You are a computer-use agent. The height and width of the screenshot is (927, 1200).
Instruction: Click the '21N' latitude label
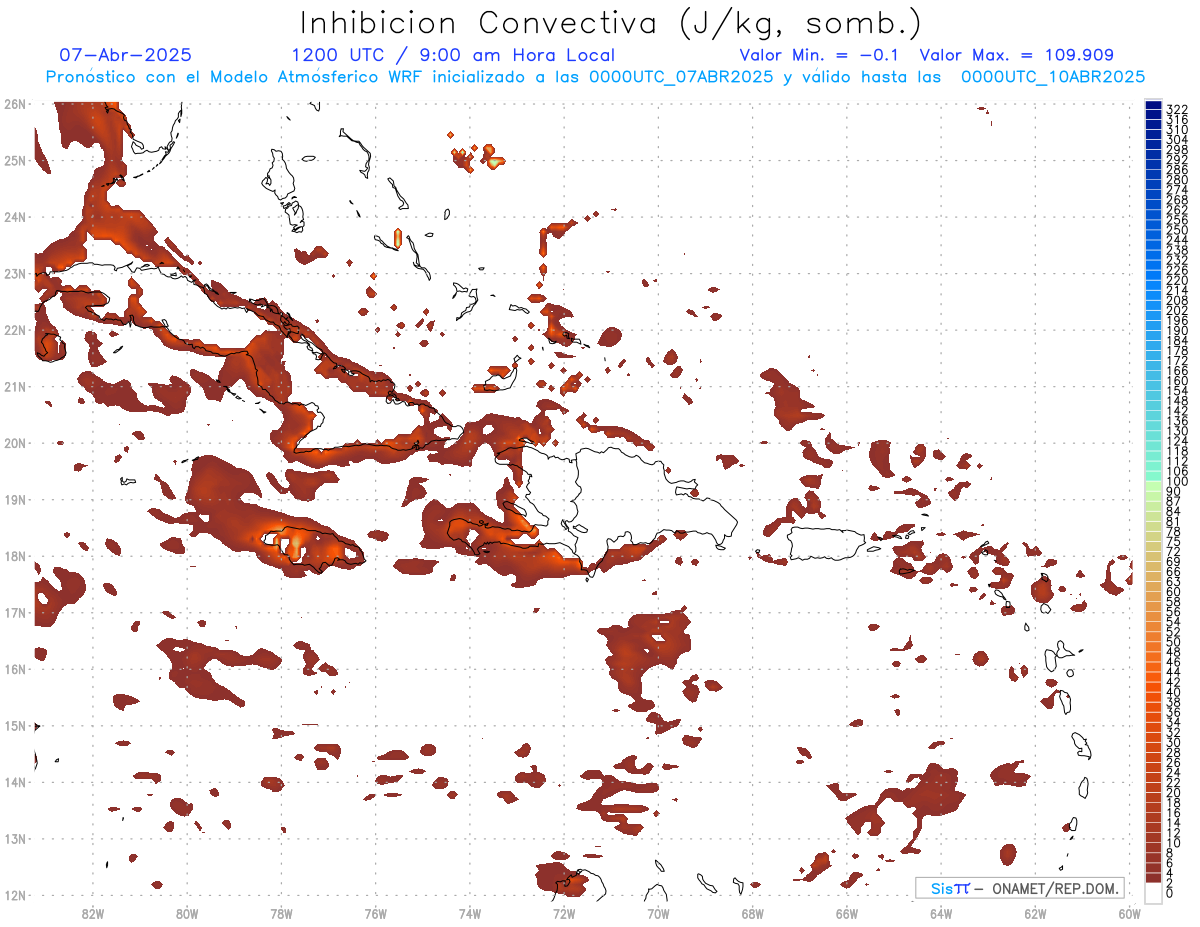point(15,386)
